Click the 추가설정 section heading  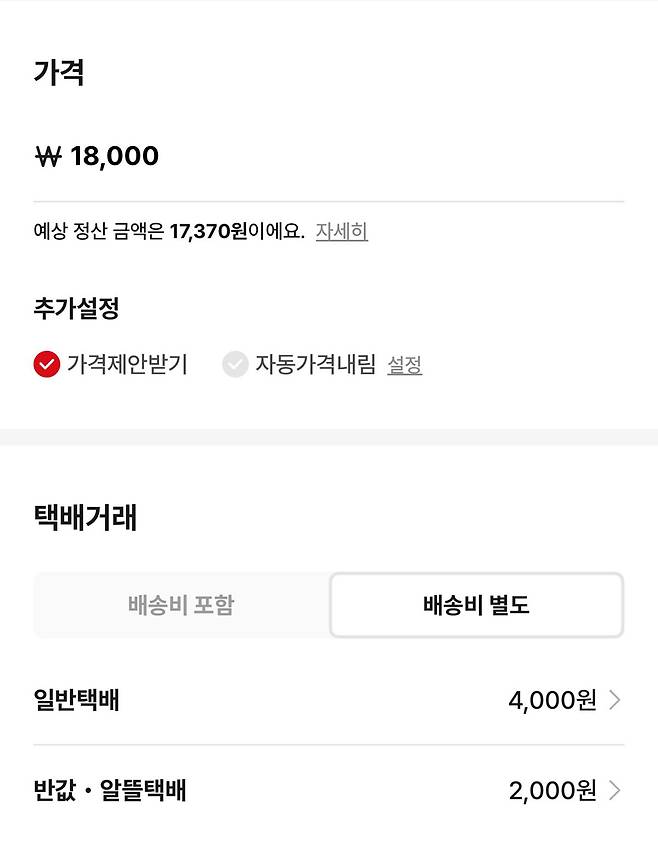(x=76, y=308)
